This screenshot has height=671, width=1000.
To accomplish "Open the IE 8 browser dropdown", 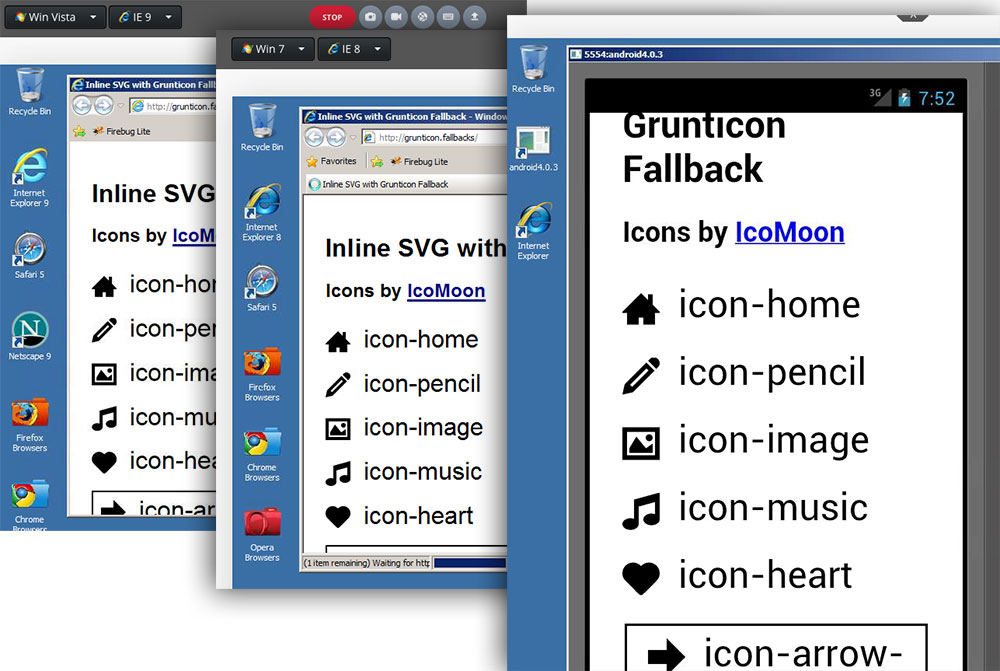I will [x=354, y=49].
